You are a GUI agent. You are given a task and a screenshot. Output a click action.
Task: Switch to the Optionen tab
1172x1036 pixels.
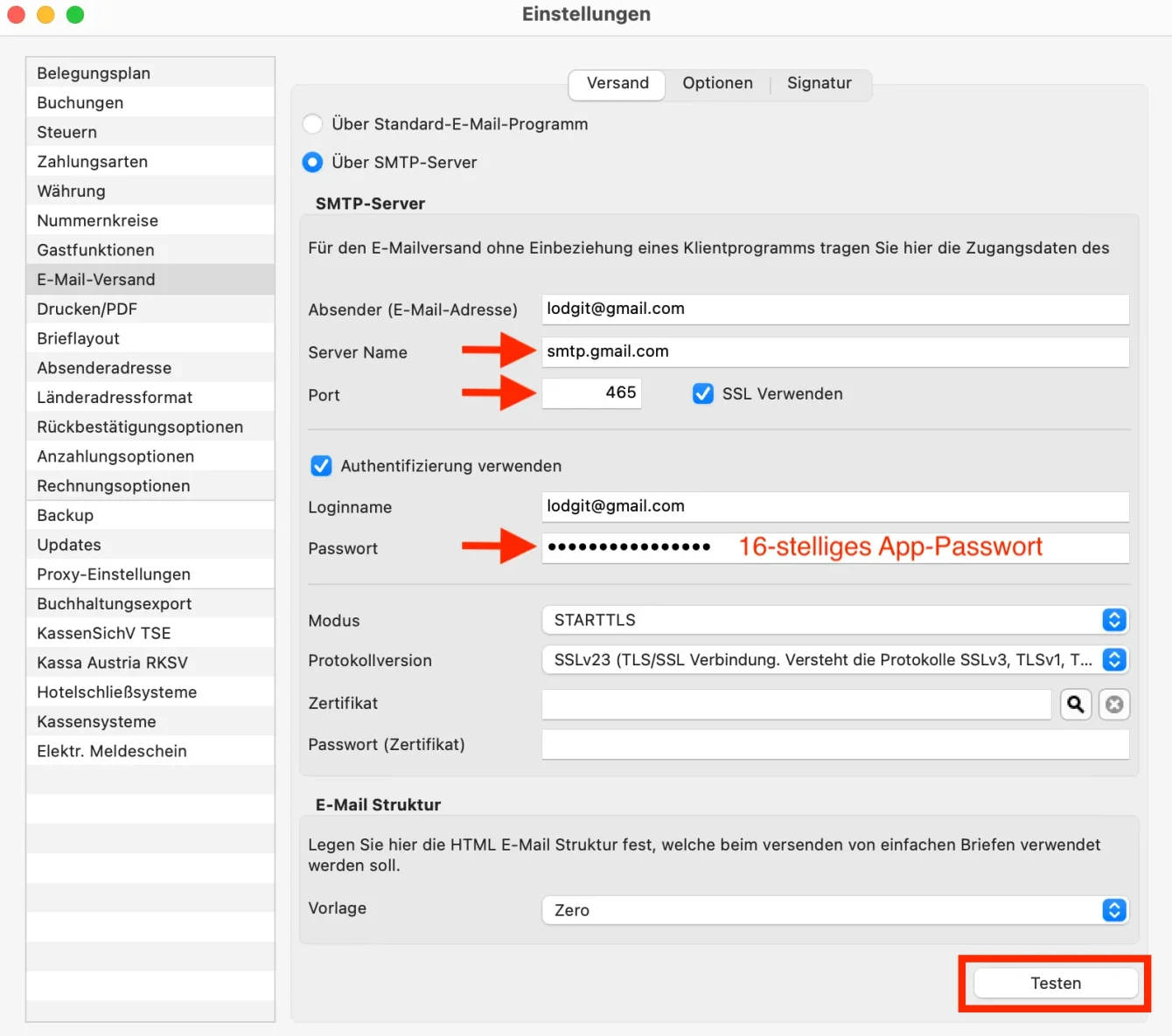pos(717,84)
